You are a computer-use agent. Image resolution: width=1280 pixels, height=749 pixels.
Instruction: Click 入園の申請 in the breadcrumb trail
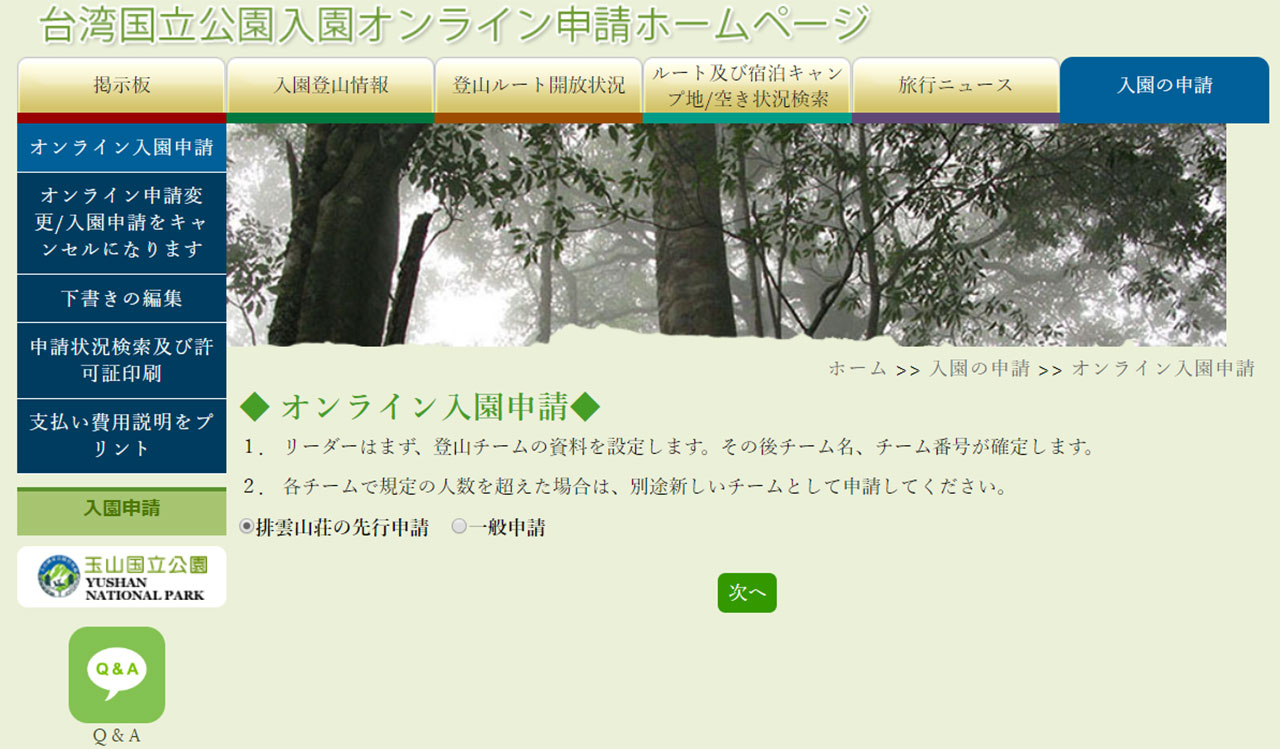[x=979, y=368]
